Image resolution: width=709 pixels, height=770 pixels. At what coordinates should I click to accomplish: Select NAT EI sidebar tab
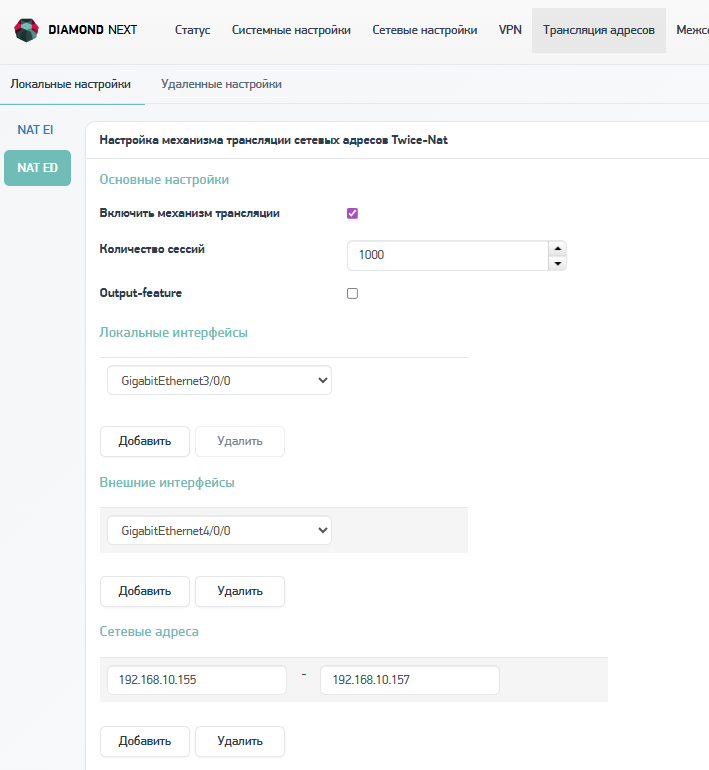[35, 130]
